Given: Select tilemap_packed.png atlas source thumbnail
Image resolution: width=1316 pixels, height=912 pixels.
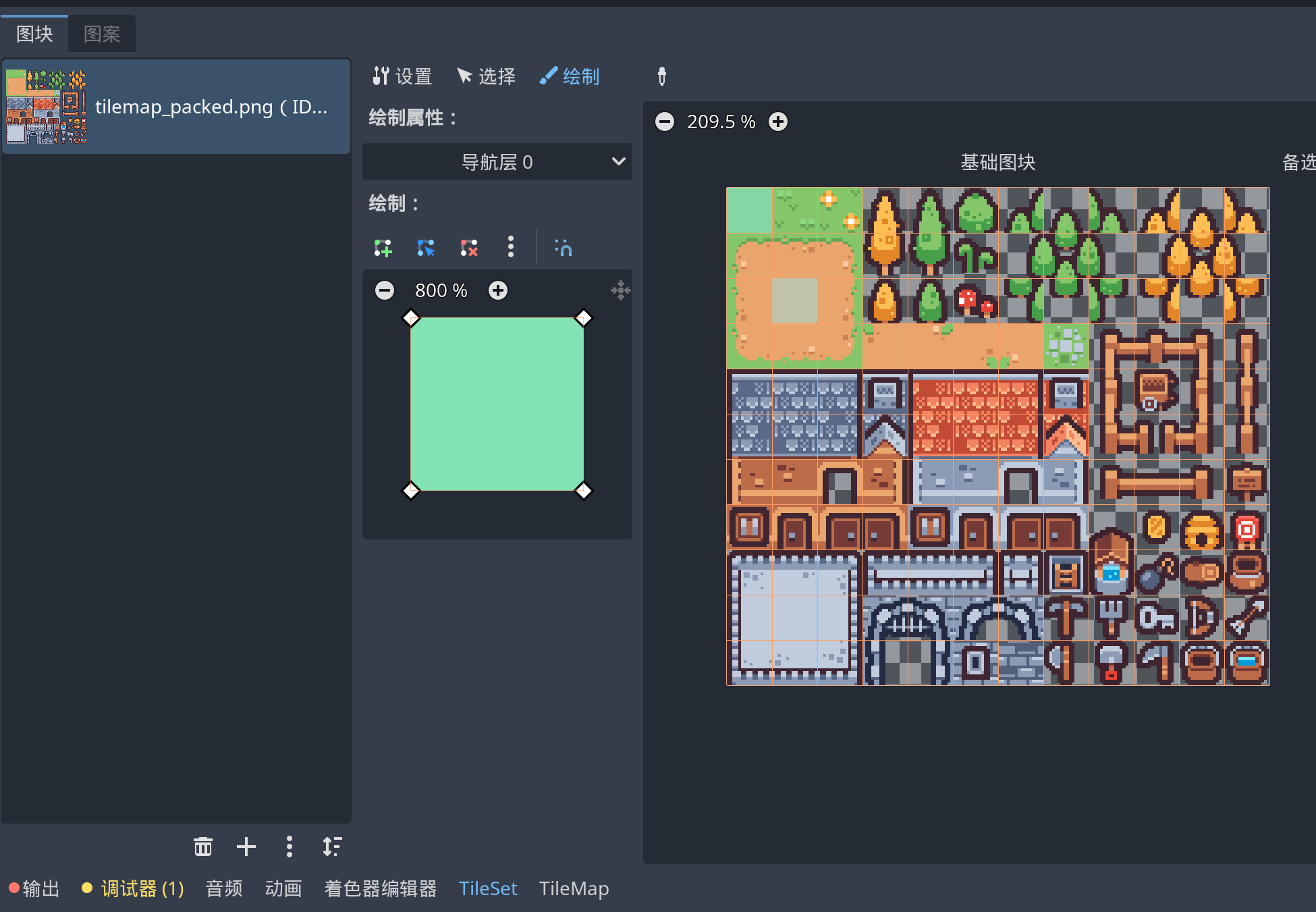Looking at the screenshot, I should [x=47, y=107].
